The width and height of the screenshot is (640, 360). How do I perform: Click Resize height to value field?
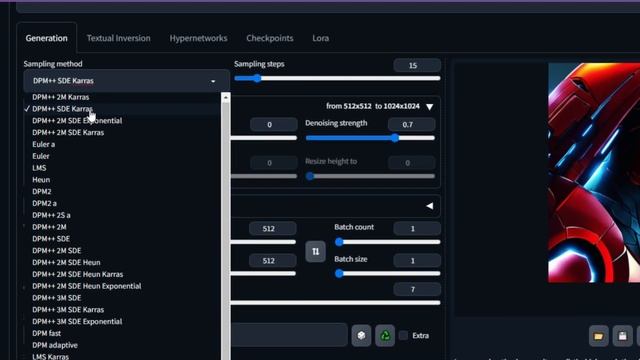(411, 163)
